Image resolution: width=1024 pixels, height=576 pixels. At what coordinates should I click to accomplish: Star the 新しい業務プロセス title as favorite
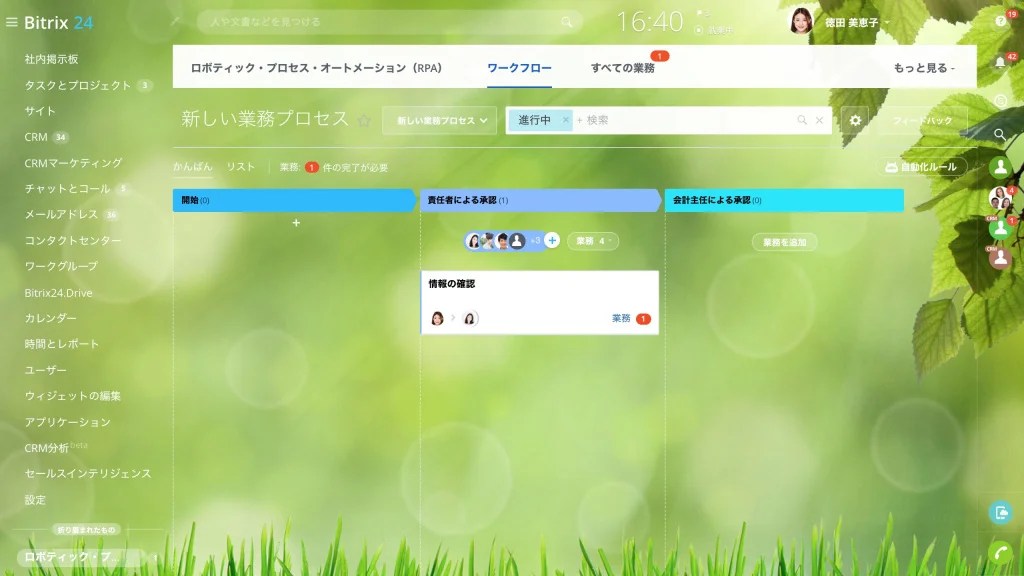[364, 121]
